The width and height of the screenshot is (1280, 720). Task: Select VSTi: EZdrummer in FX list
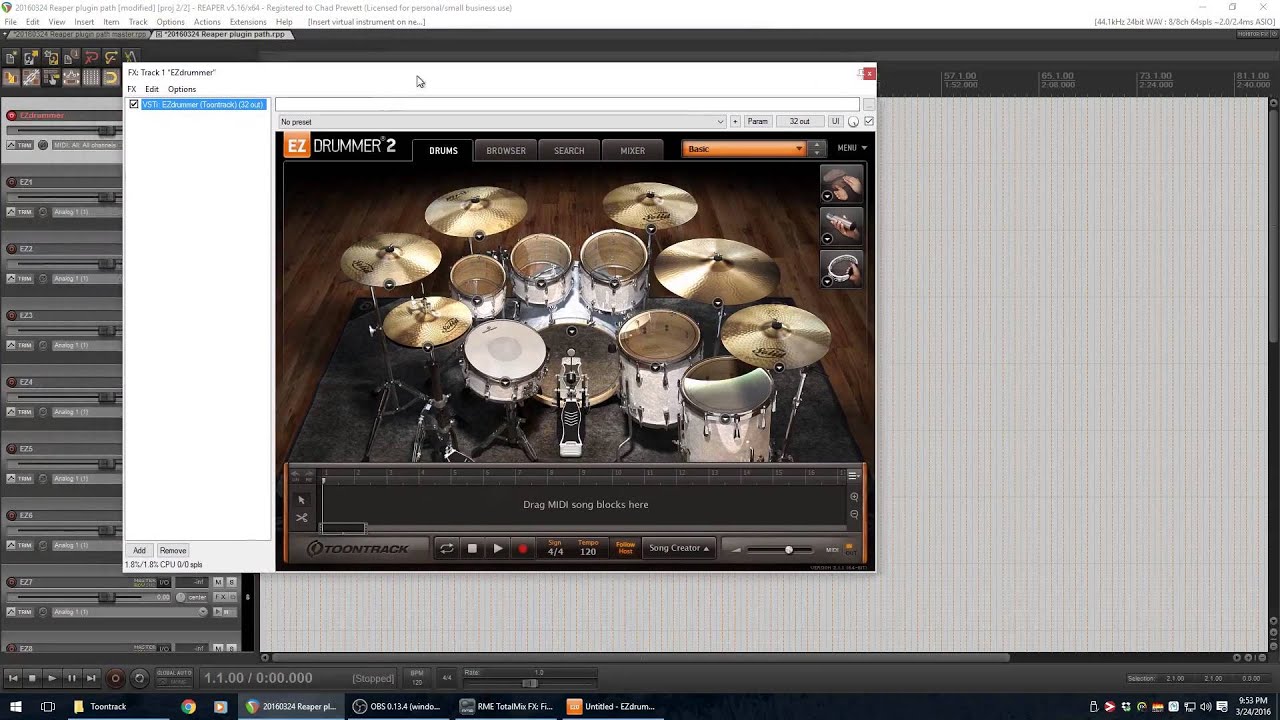[203, 104]
